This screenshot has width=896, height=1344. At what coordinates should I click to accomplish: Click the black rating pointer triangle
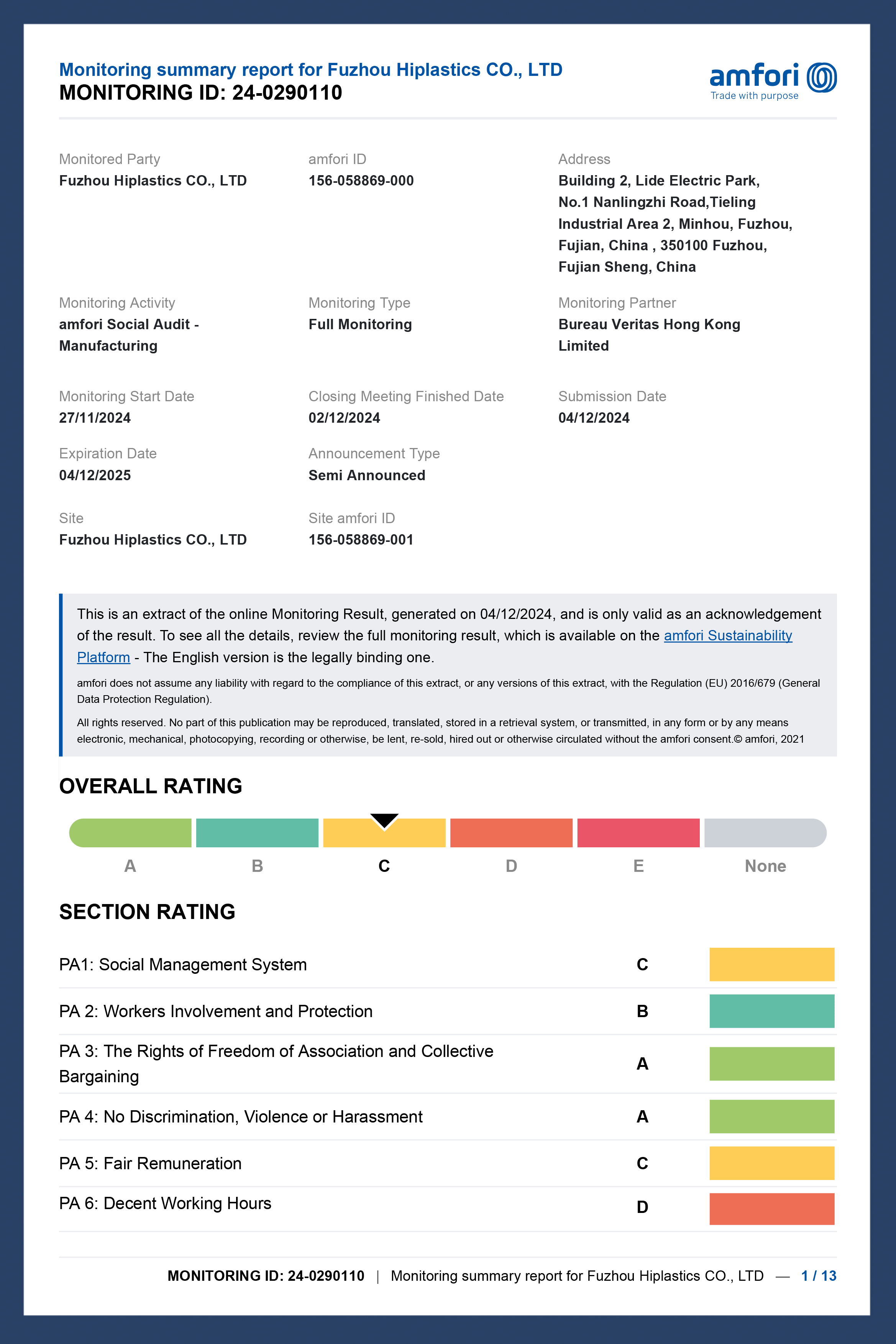(x=384, y=821)
